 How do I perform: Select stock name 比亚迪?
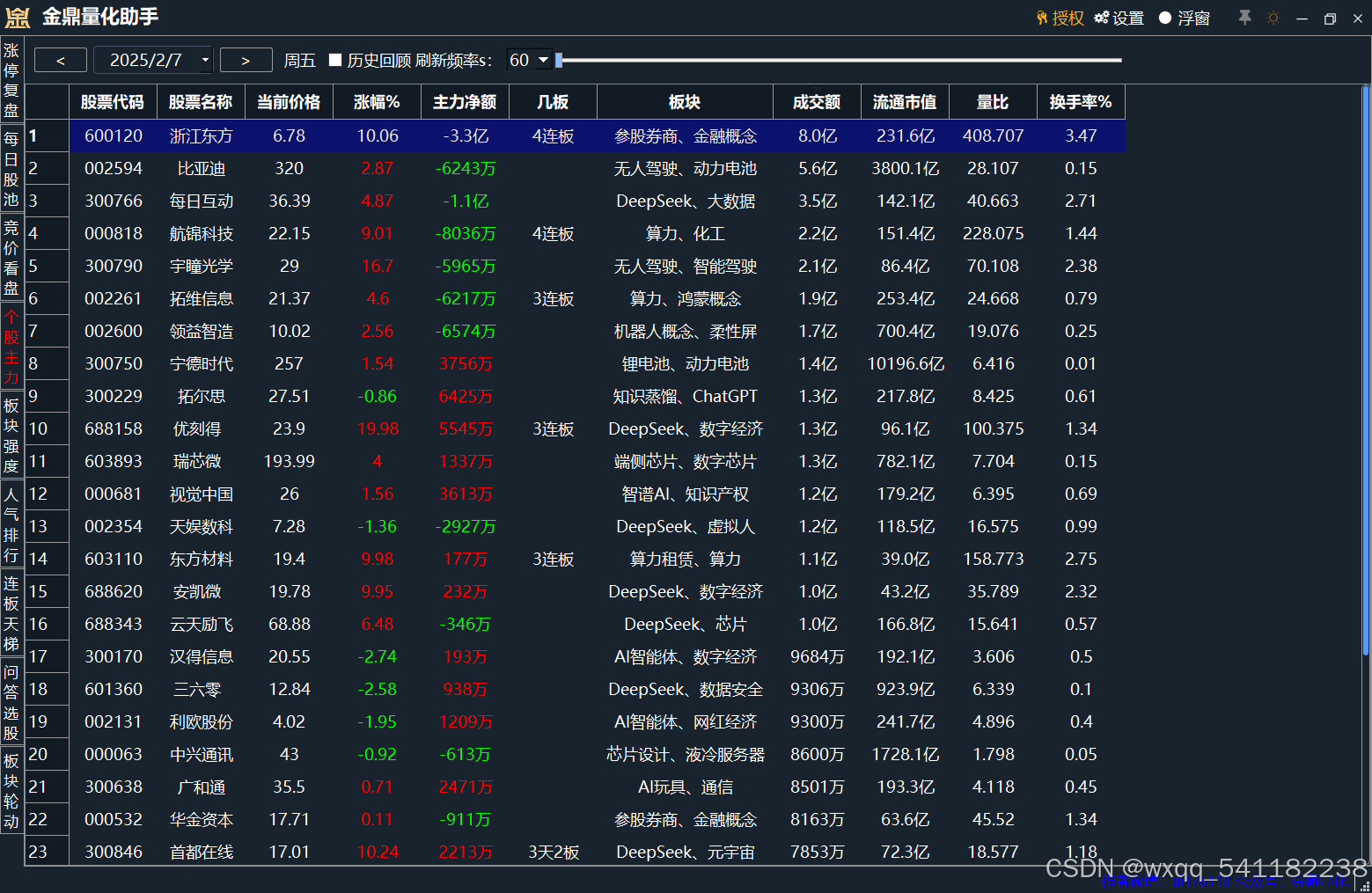pos(202,168)
